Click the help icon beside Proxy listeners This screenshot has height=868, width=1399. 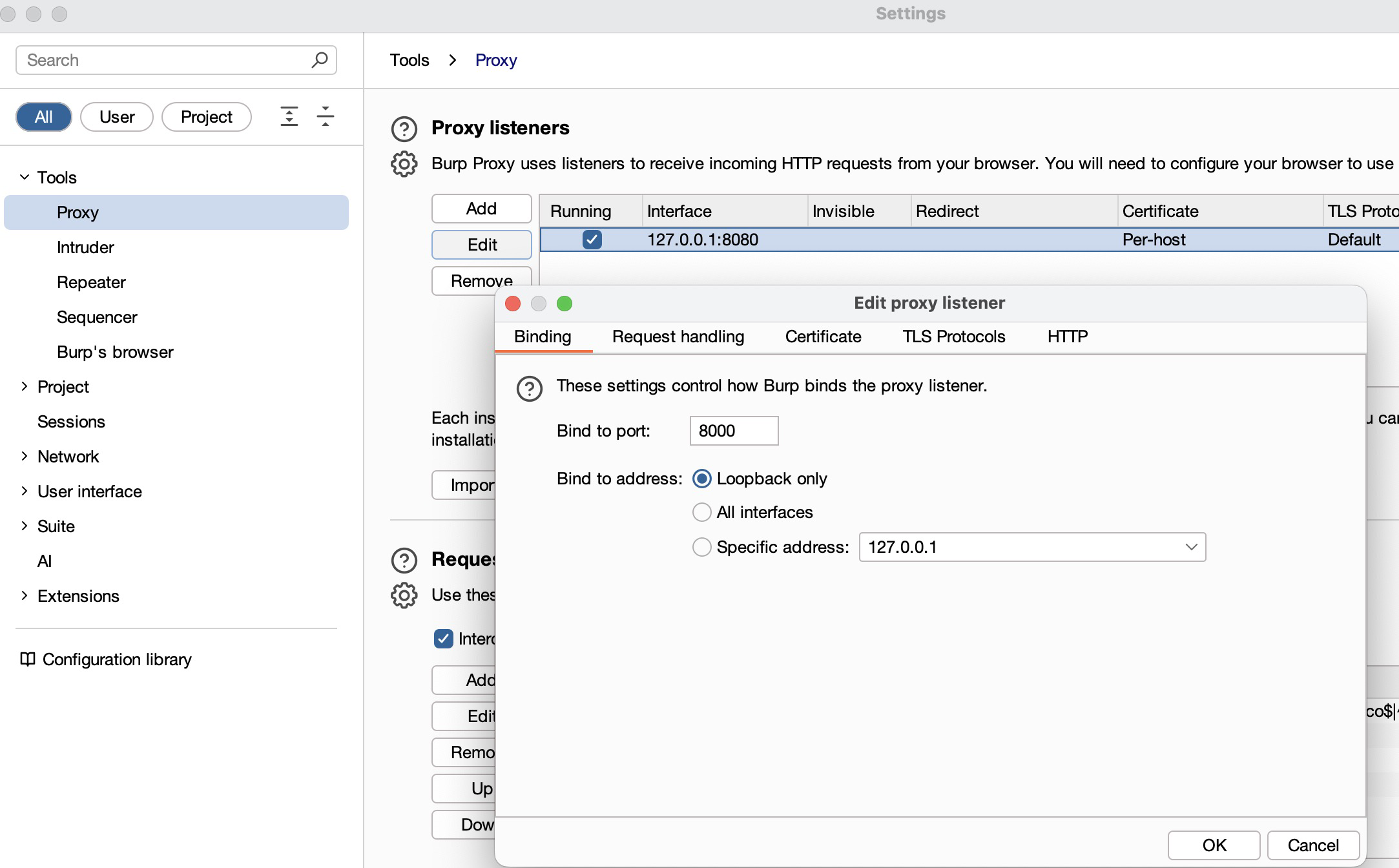pos(404,129)
